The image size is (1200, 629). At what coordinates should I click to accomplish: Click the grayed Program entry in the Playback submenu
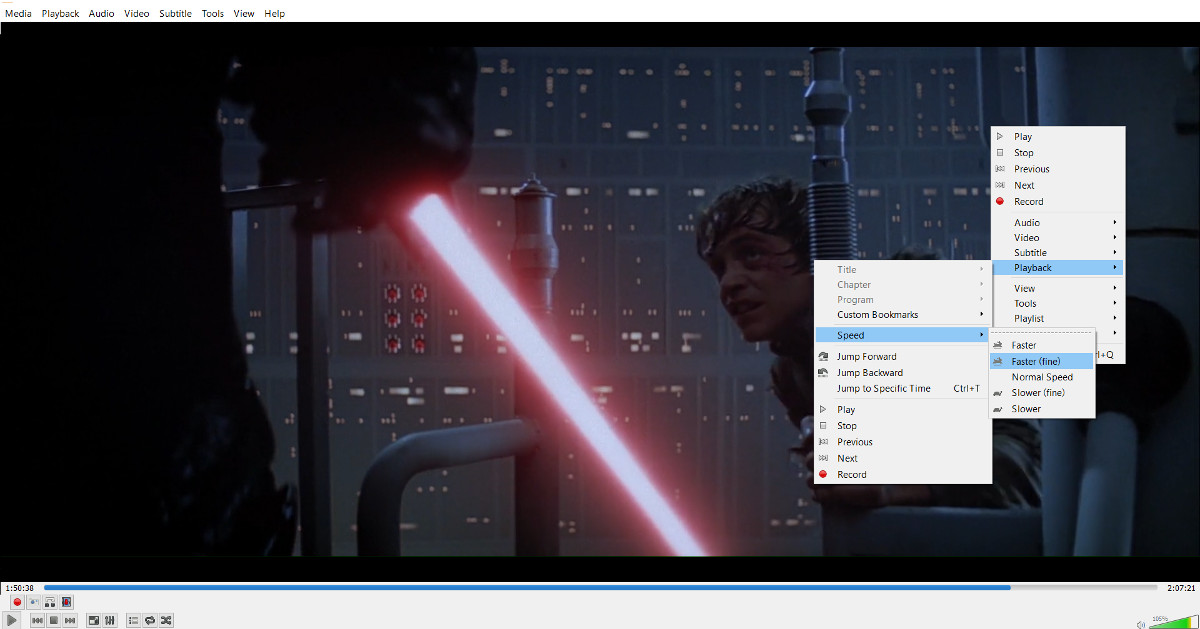(903, 300)
